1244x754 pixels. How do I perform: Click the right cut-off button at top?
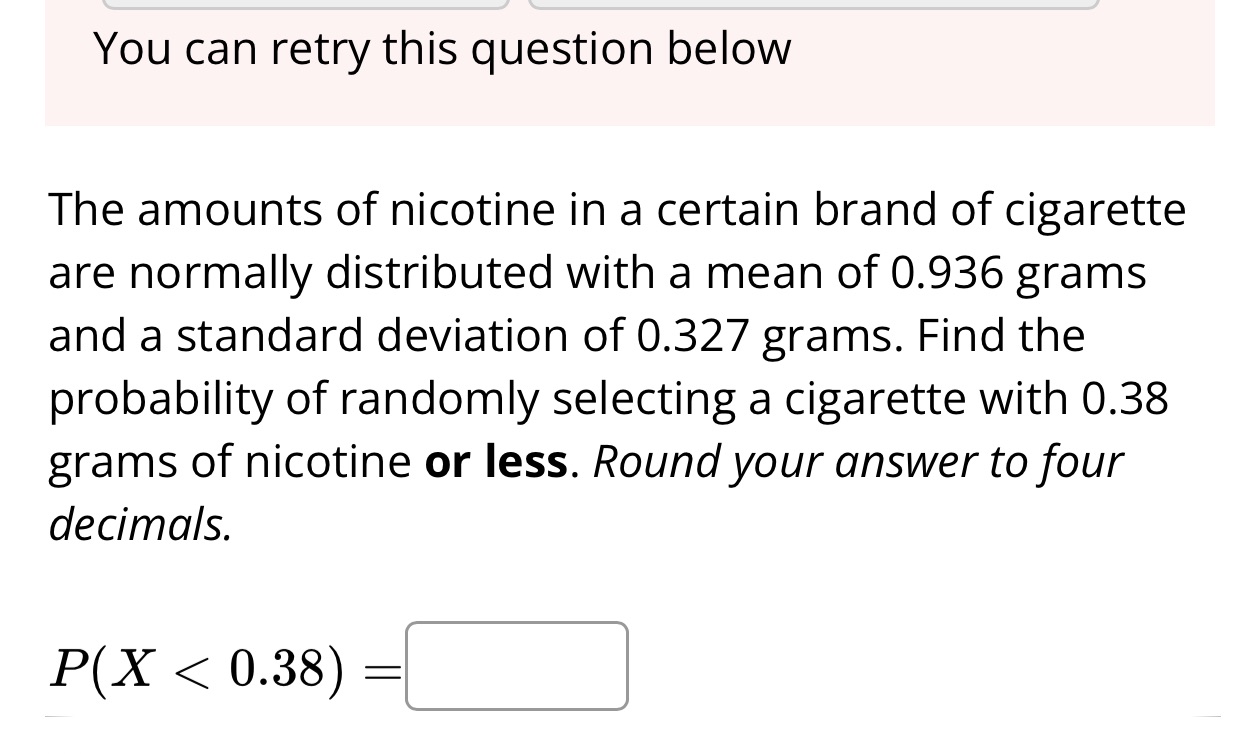click(813, 4)
